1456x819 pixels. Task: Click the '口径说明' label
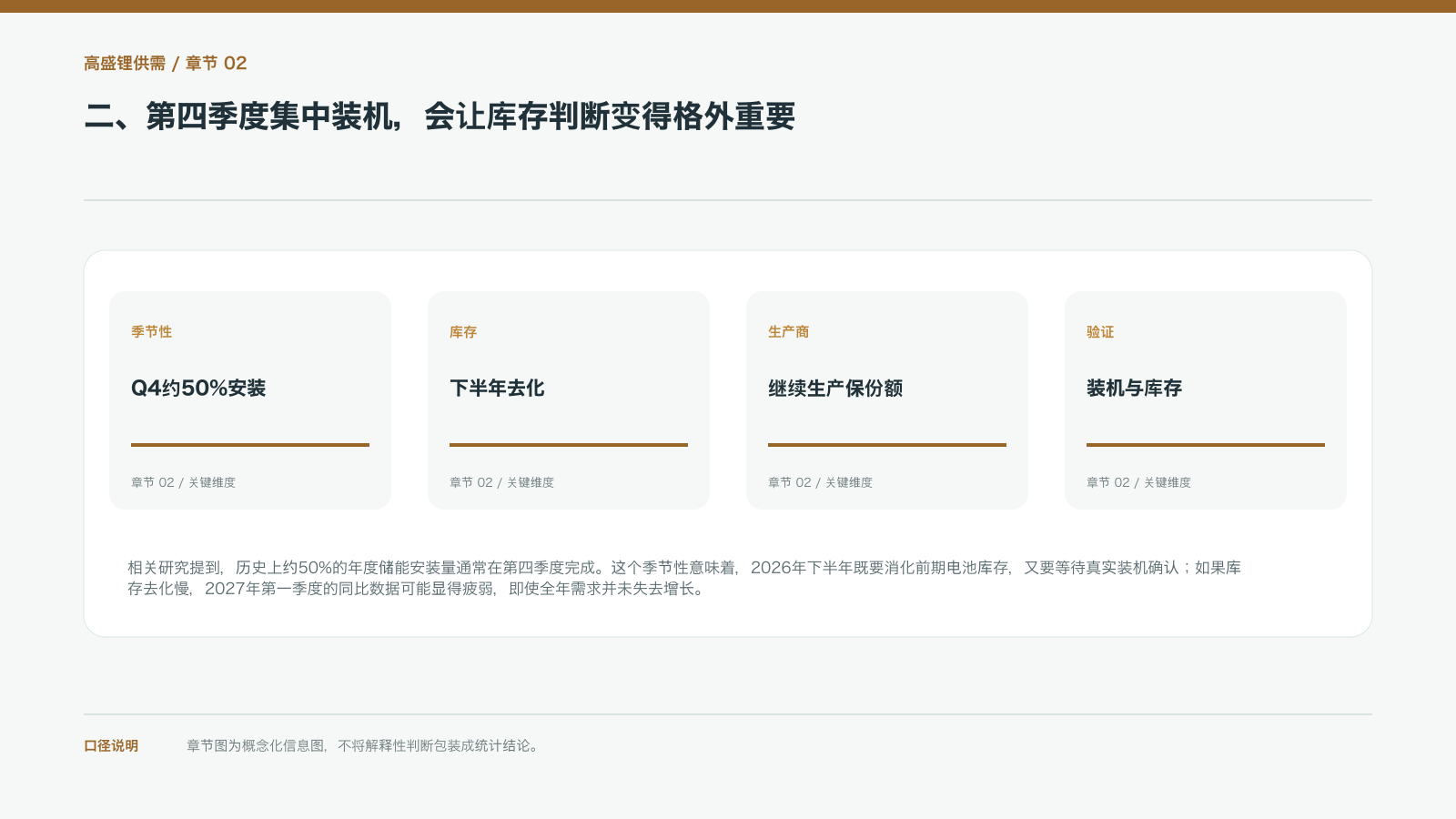[x=111, y=746]
